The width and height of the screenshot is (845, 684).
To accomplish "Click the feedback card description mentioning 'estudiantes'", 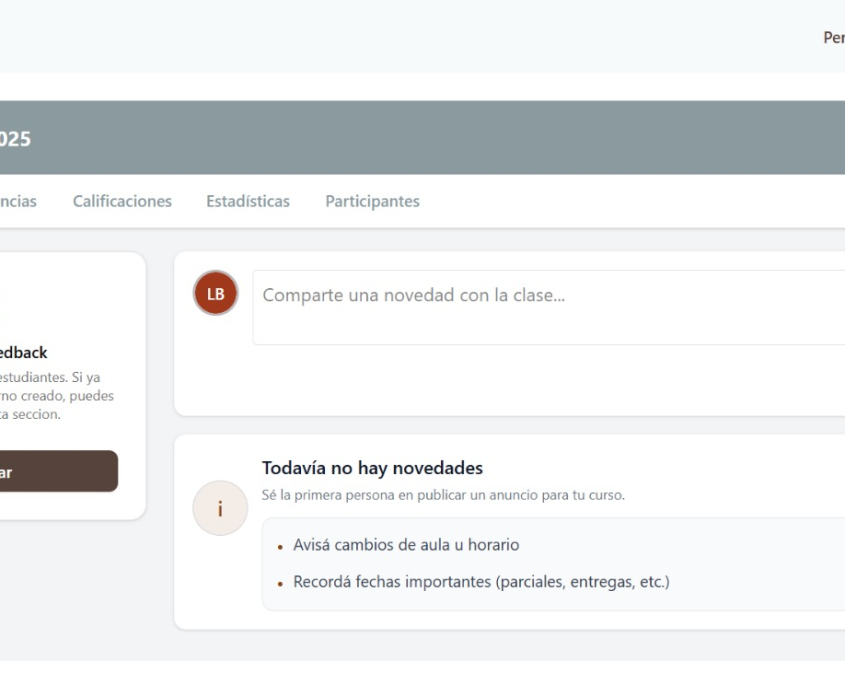I will pos(56,395).
